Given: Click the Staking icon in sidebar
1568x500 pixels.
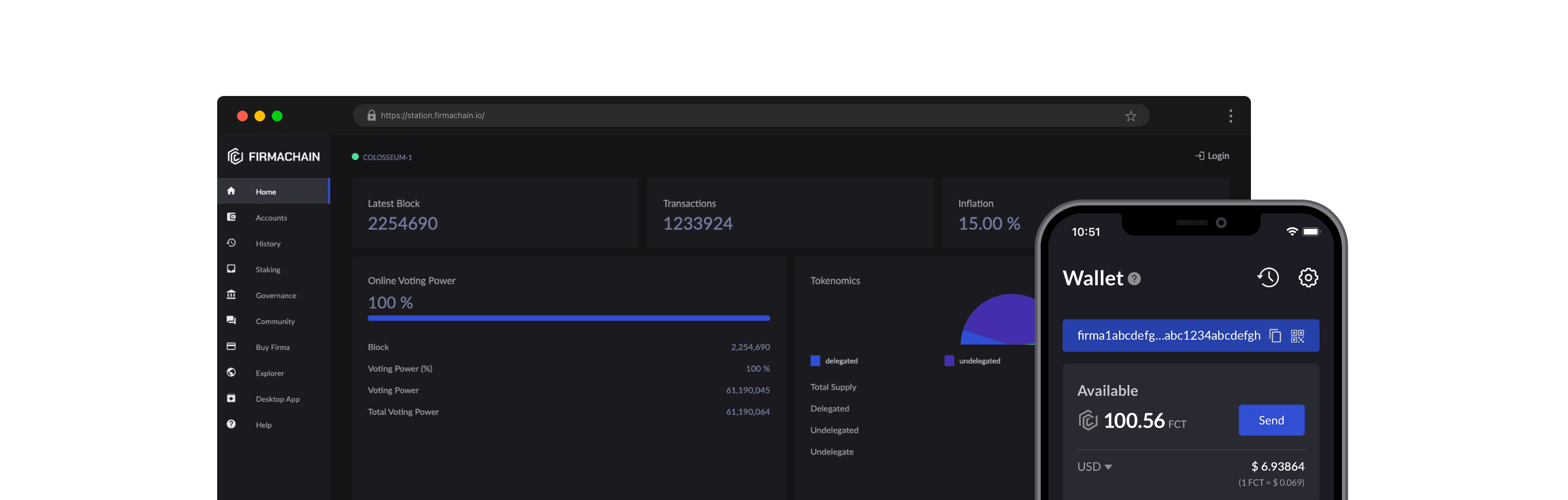Looking at the screenshot, I should click(231, 268).
